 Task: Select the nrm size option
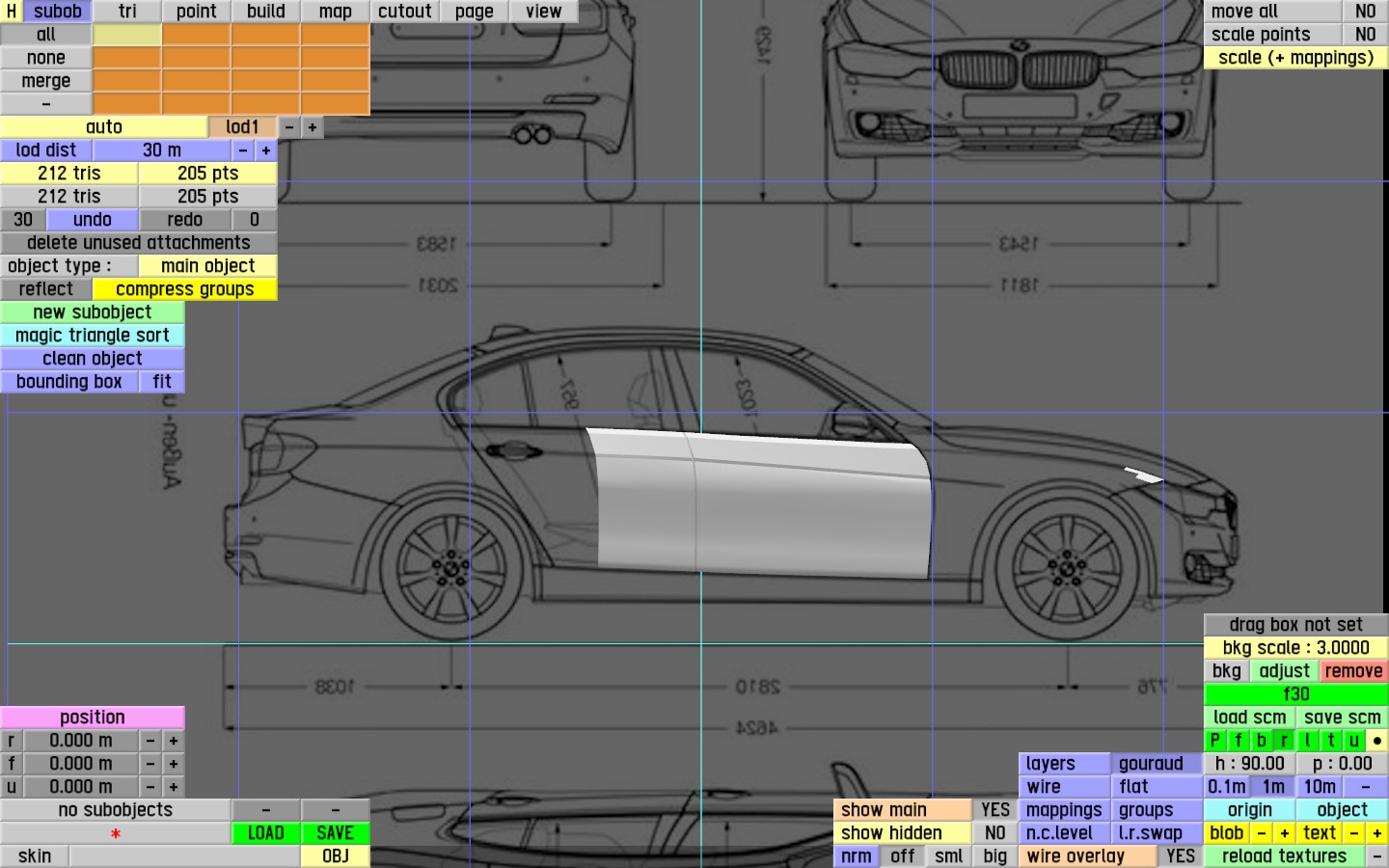pos(857,856)
